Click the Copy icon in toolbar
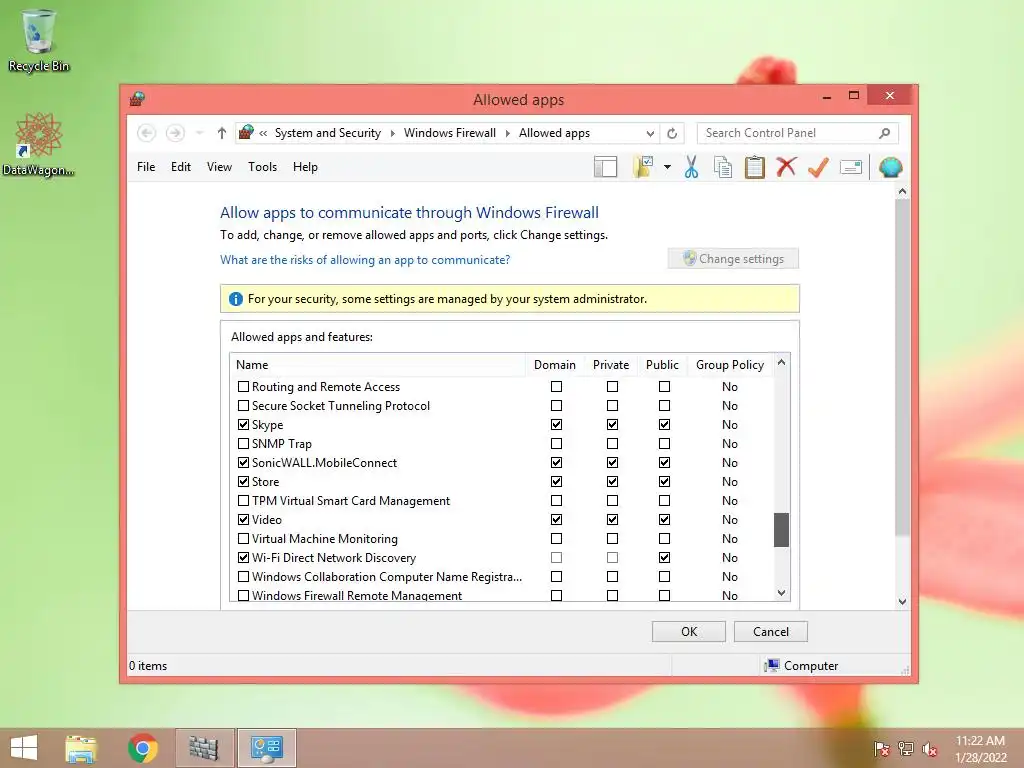This screenshot has height=768, width=1024. pyautogui.click(x=722, y=167)
